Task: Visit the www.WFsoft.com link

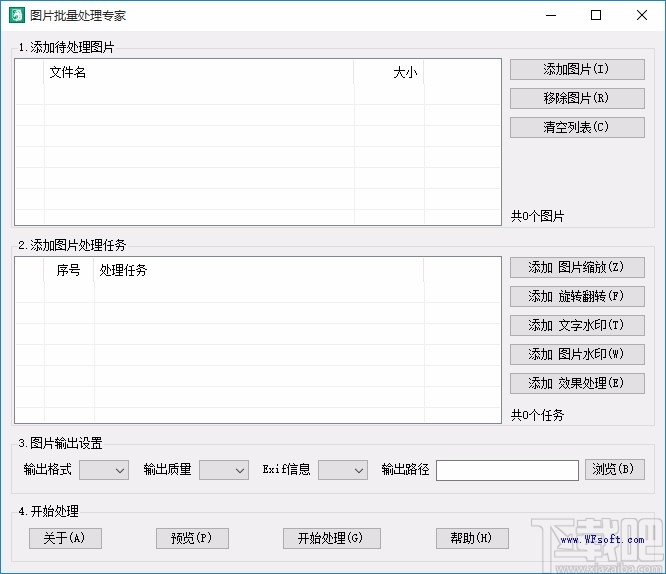Action: pos(602,540)
